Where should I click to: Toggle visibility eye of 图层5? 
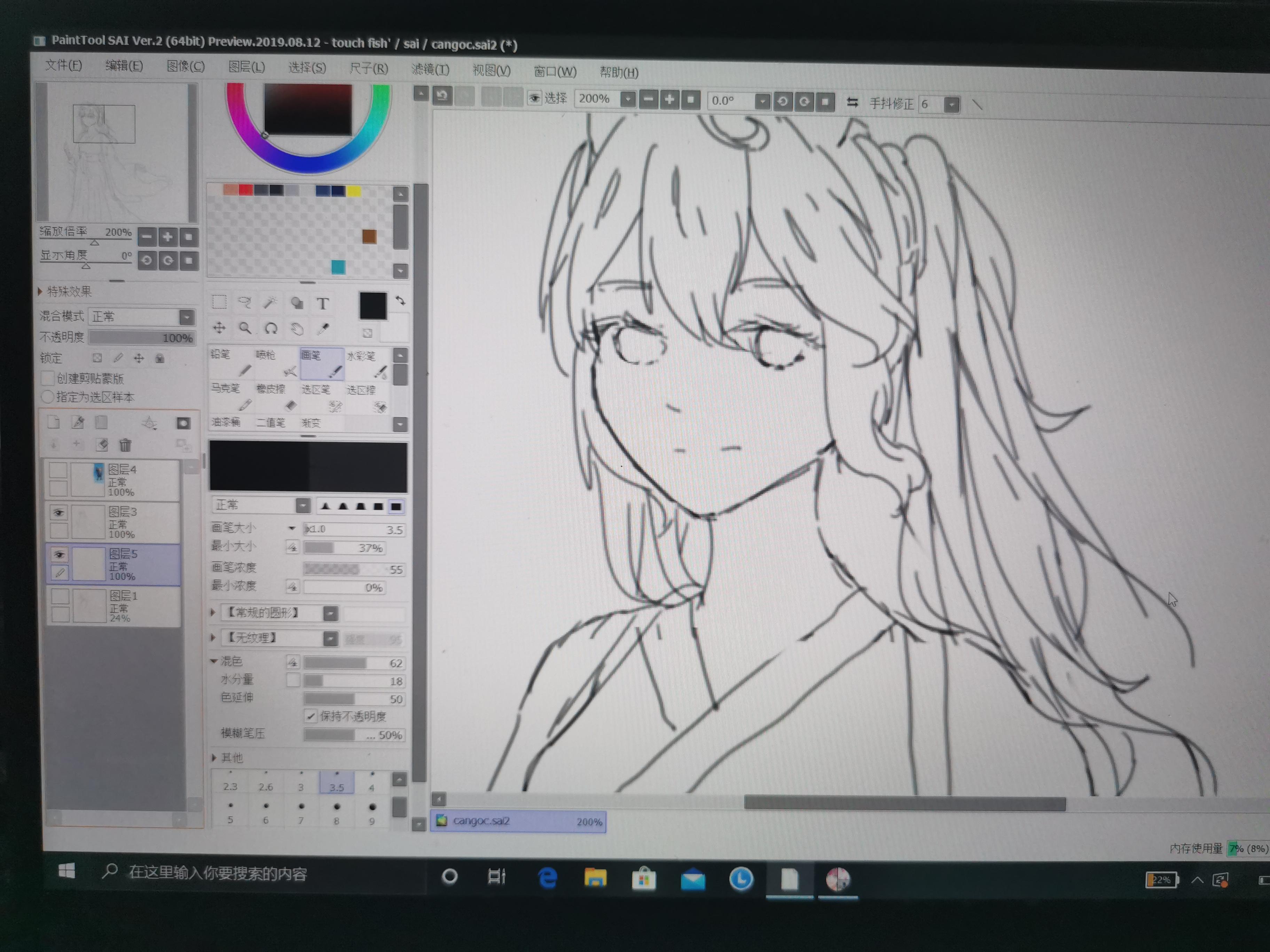click(x=59, y=554)
